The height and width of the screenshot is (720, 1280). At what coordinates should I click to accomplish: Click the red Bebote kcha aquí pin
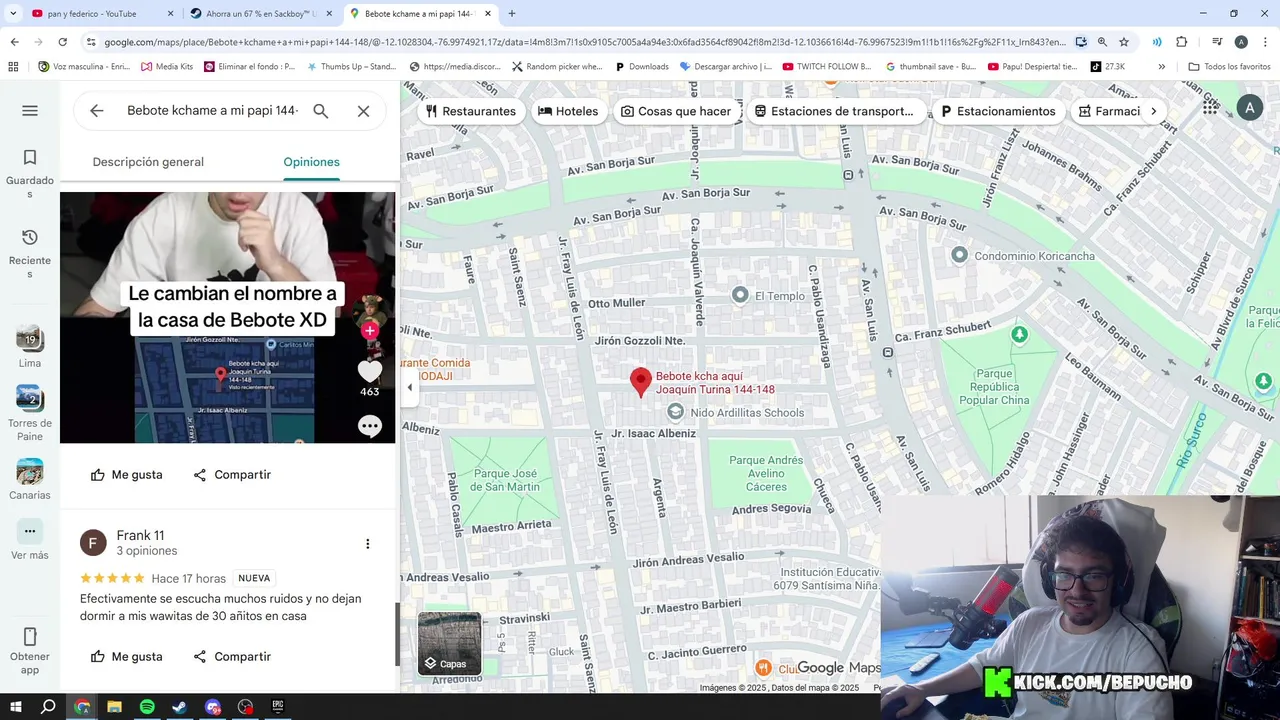click(x=641, y=382)
